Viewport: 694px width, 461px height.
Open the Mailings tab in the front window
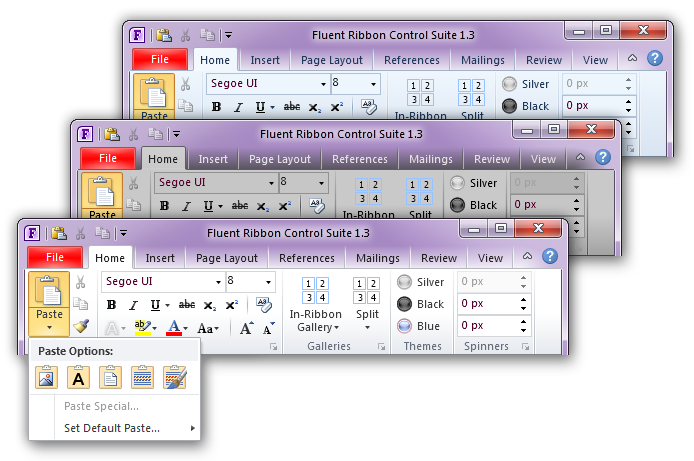pyautogui.click(x=377, y=258)
